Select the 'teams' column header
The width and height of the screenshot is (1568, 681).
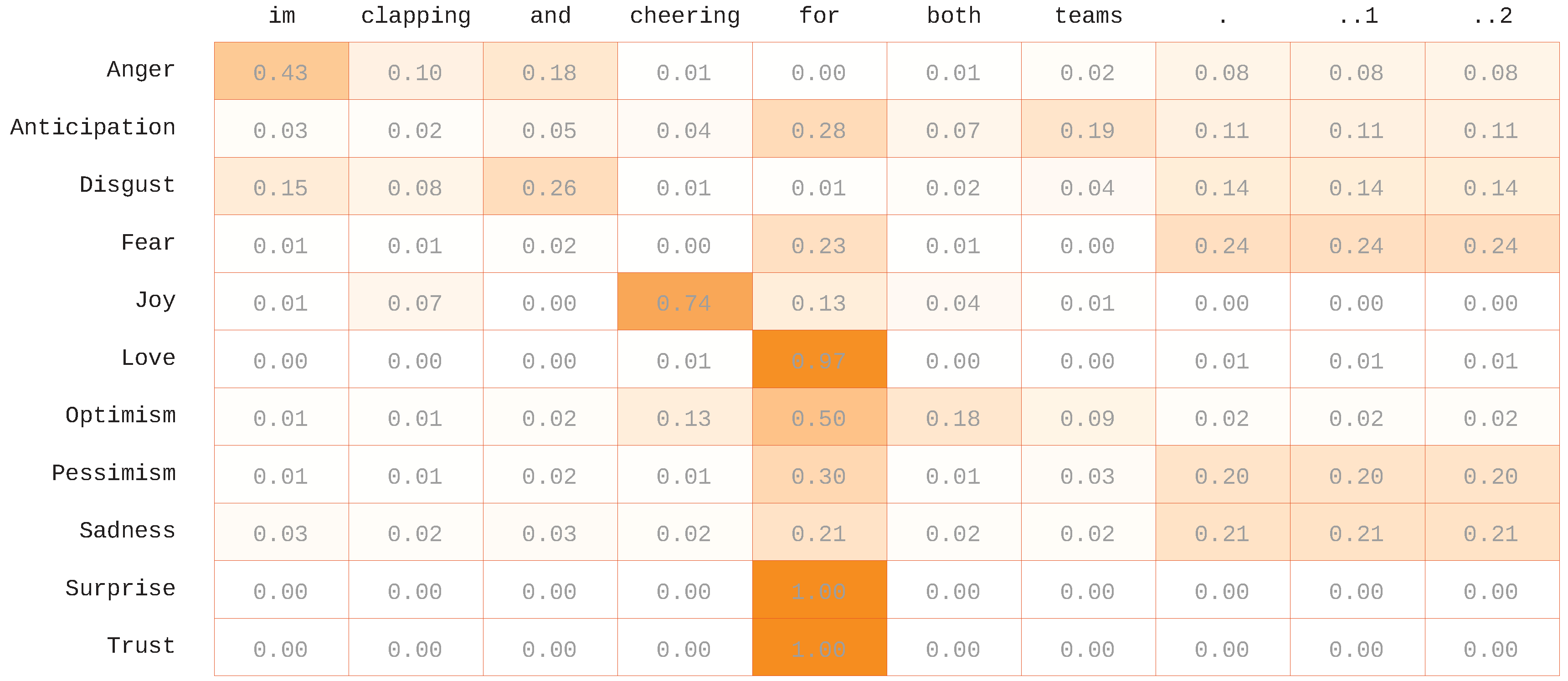[1088, 16]
